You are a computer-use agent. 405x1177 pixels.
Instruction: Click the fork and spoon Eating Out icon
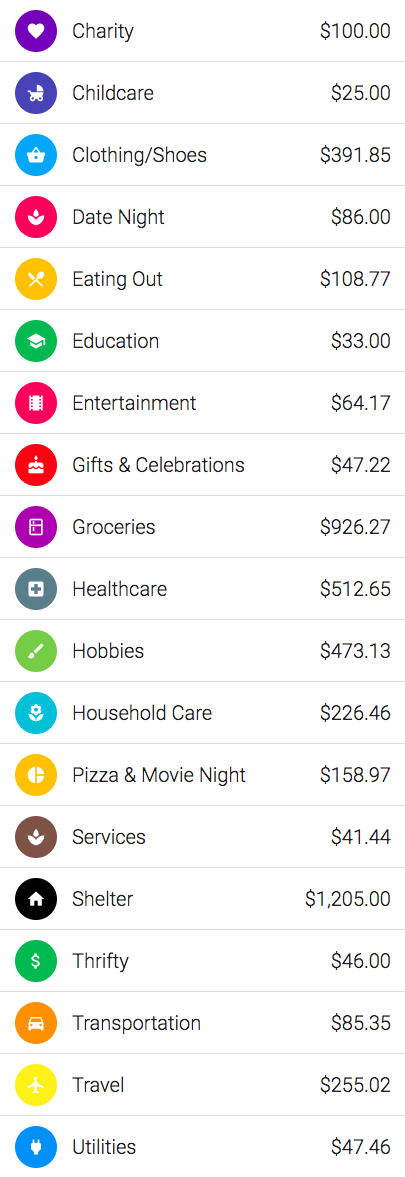click(36, 279)
